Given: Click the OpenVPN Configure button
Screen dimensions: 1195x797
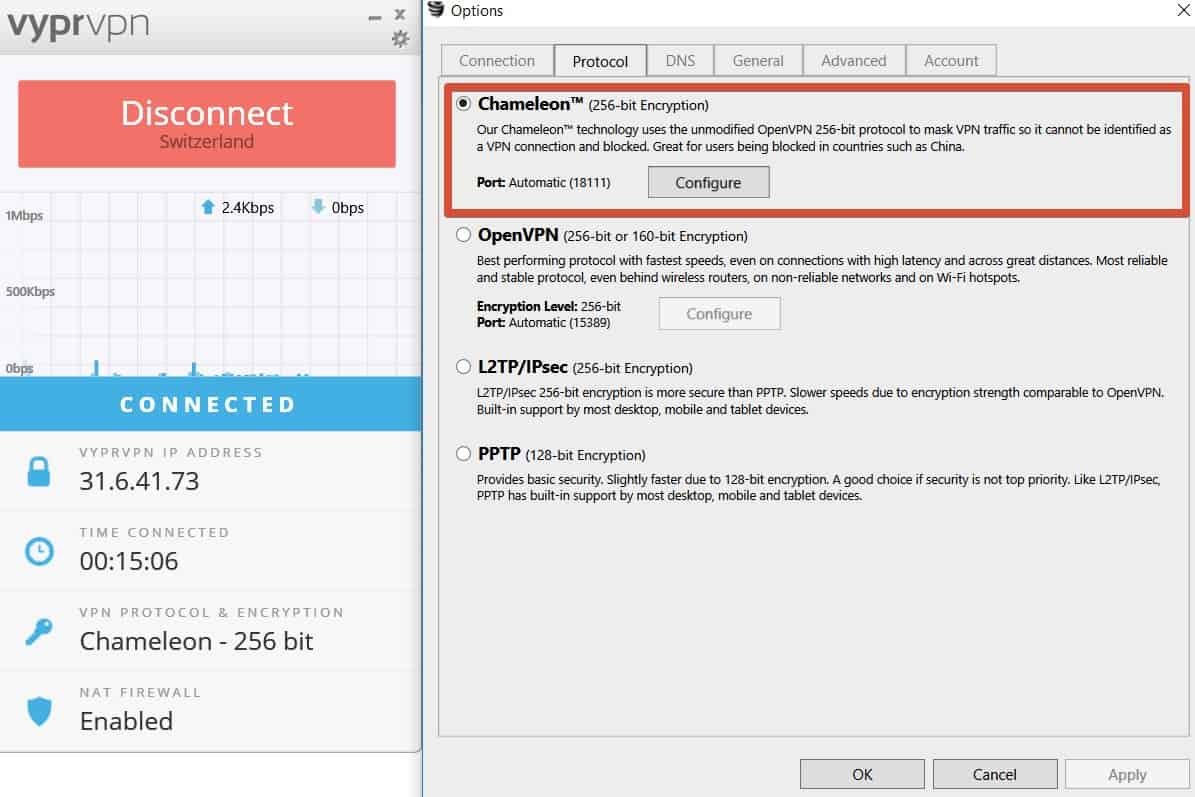Looking at the screenshot, I should pos(719,313).
